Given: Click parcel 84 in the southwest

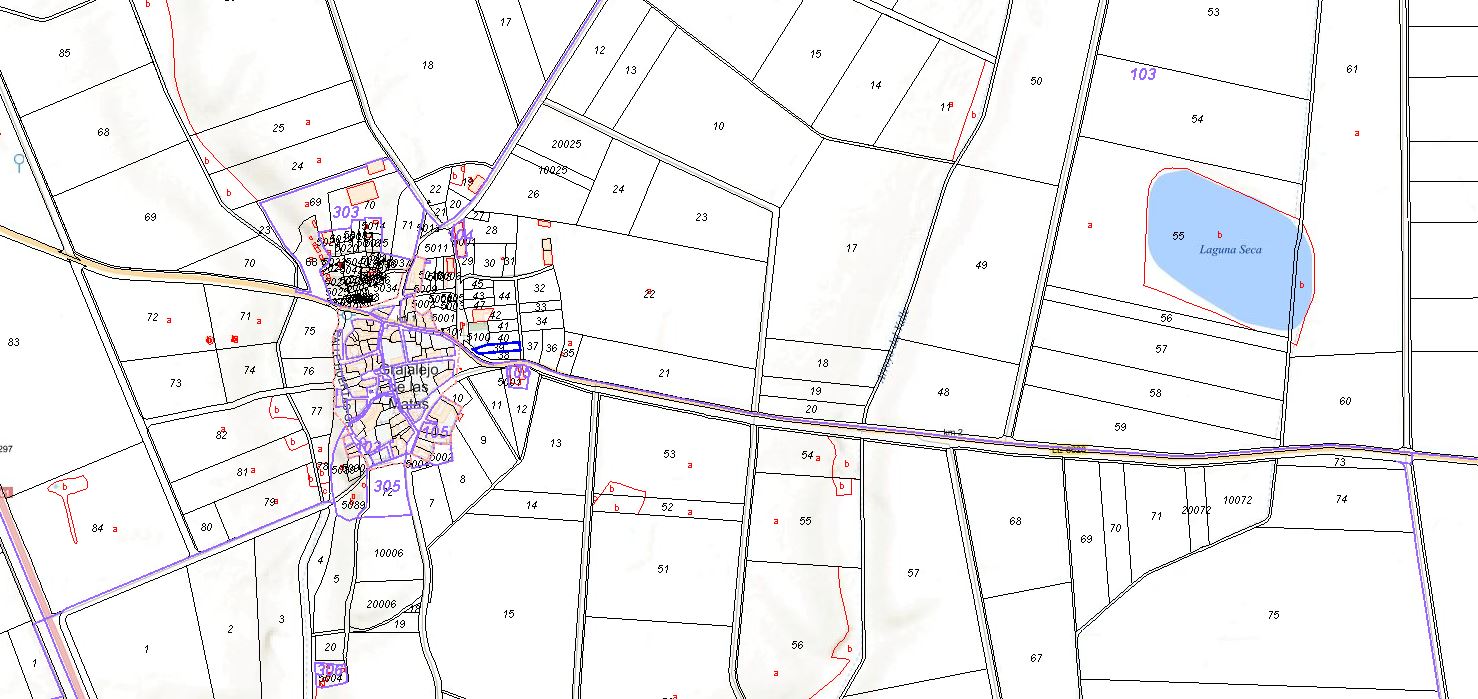Looking at the screenshot, I should 96,528.
